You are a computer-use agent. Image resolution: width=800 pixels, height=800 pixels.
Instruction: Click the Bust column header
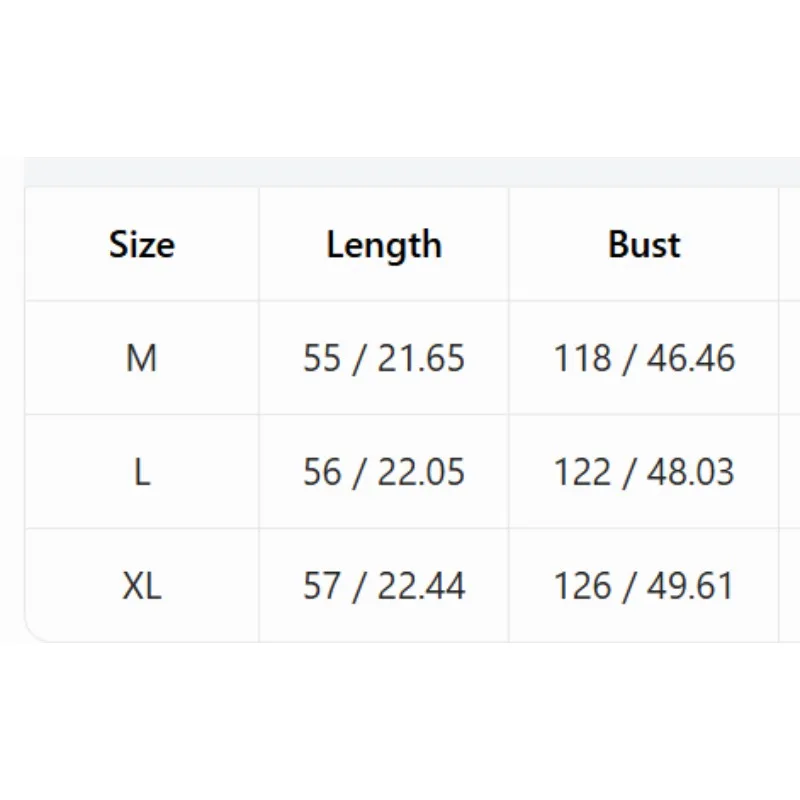coord(644,244)
